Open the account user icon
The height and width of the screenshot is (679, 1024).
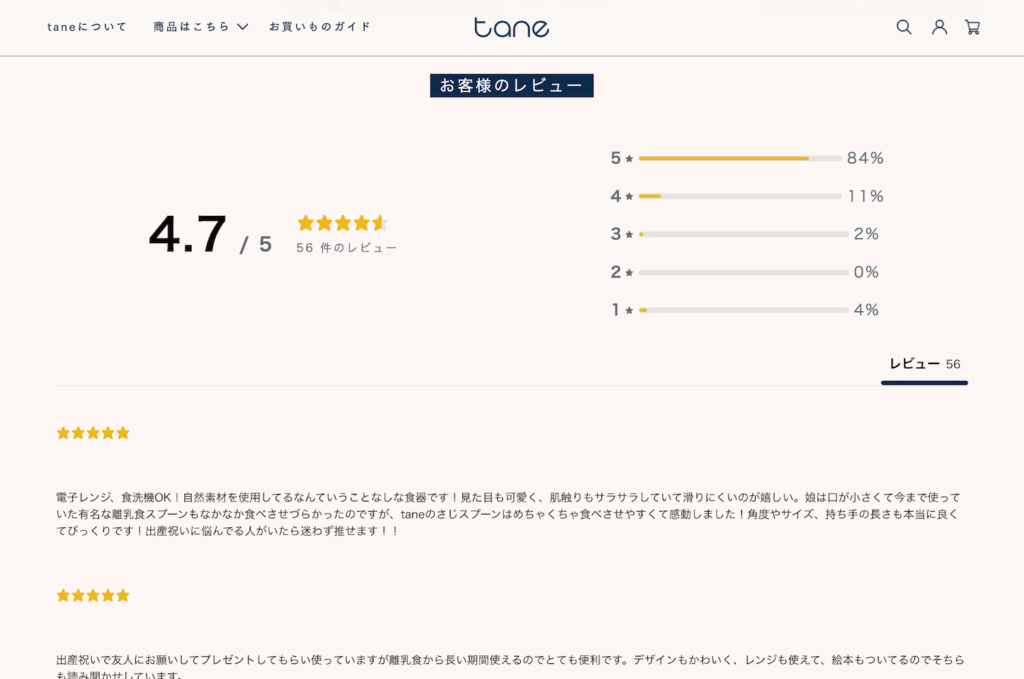tap(939, 27)
